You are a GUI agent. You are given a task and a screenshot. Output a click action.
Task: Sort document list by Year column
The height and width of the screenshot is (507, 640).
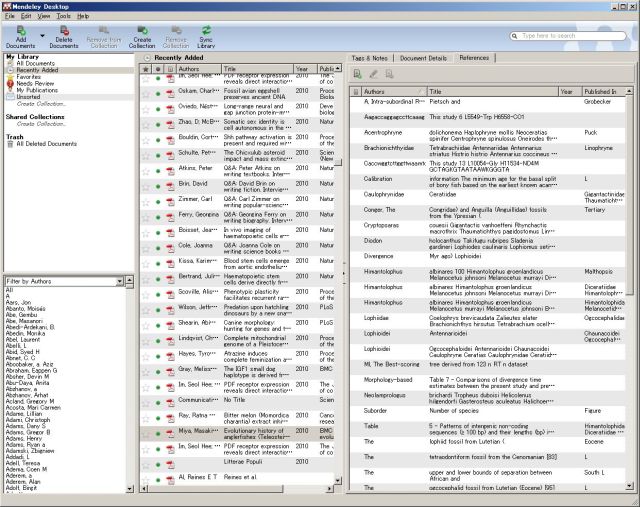305,69
